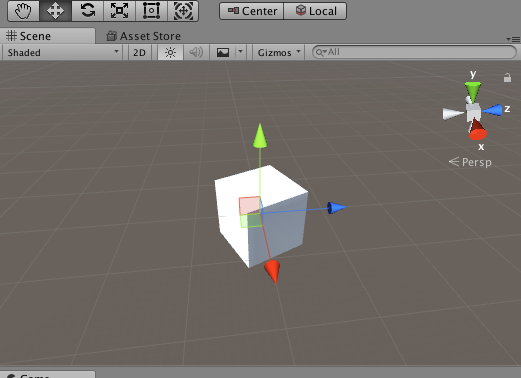Open search filter magnifier dropdown
Viewport: 521px width, 378px height.
tap(321, 52)
